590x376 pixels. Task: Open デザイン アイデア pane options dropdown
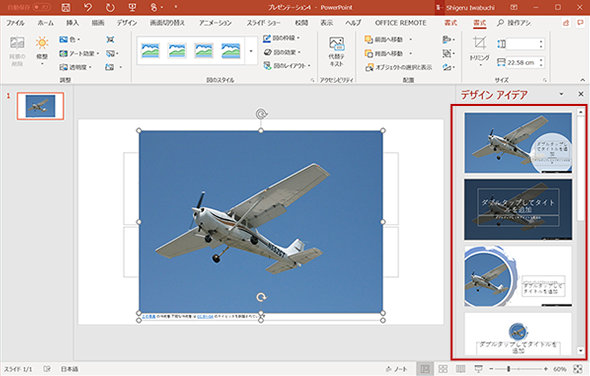click(x=561, y=94)
